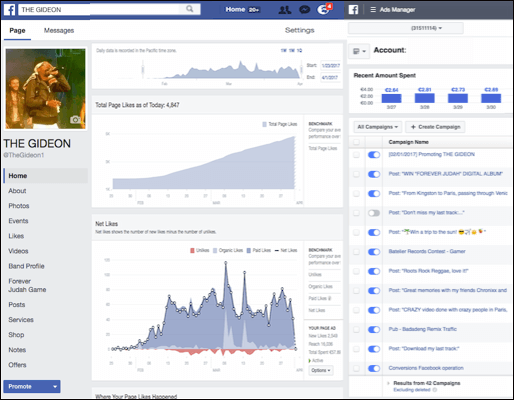Open the Options dropdown under Your Page Ad
The image size is (514, 400).
tap(321, 370)
